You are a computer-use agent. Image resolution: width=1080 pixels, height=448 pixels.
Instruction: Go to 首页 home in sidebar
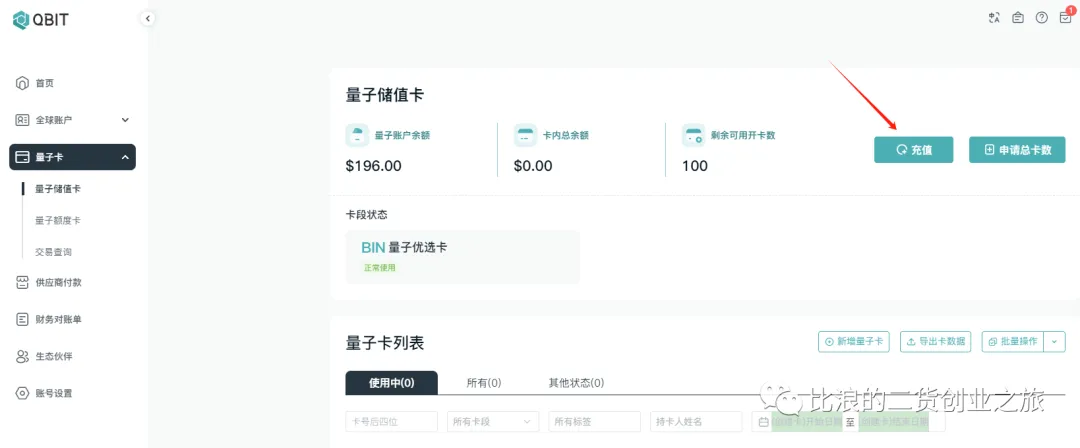pyautogui.click(x=44, y=83)
